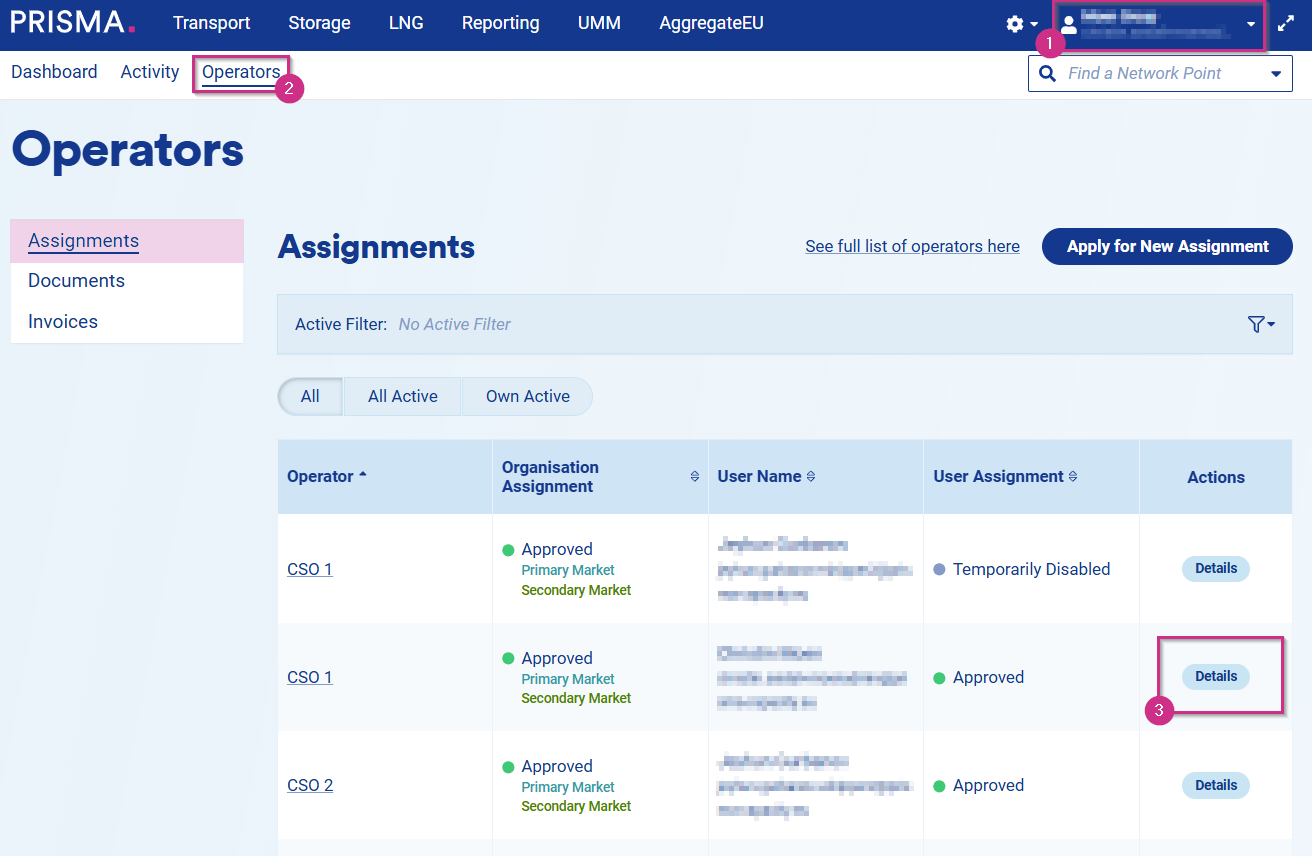The width and height of the screenshot is (1312, 856).
Task: Click the PRISMA logo
Action: 72,22
